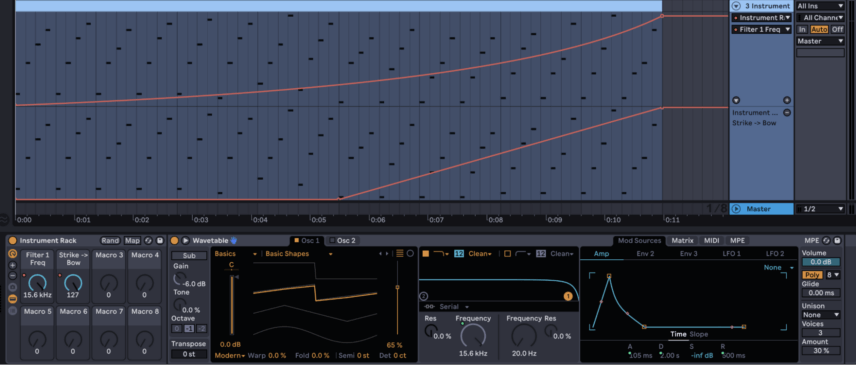Click the Filter 1 Freq macro knob
This screenshot has width=856, height=365.
click(38, 282)
